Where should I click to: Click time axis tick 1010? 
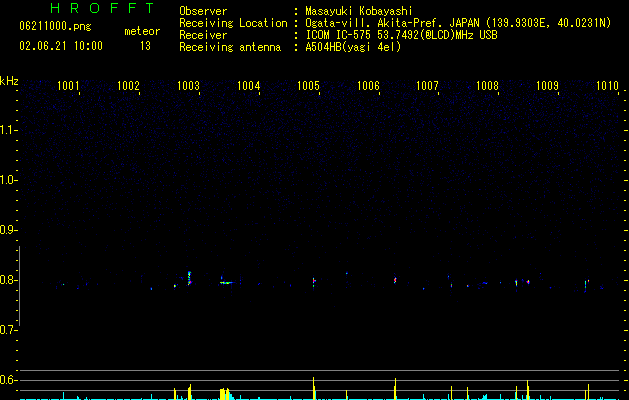point(607,86)
